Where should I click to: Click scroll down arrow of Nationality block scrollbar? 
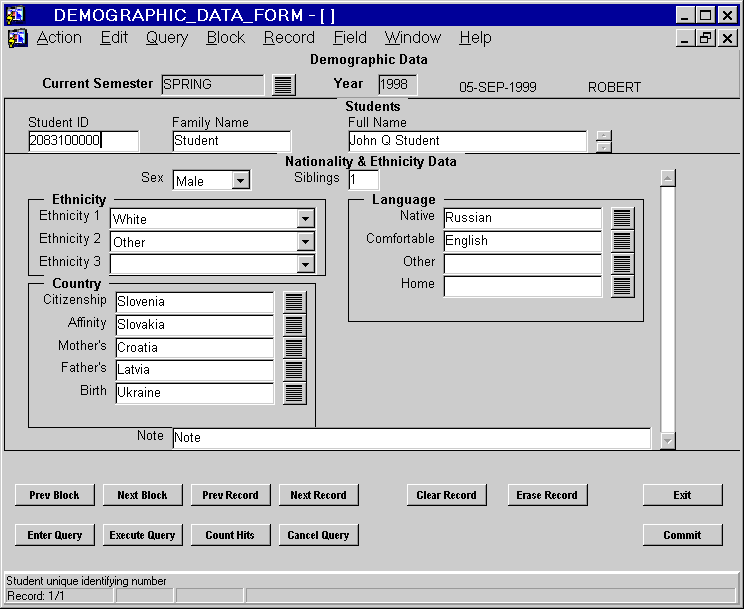[x=668, y=441]
